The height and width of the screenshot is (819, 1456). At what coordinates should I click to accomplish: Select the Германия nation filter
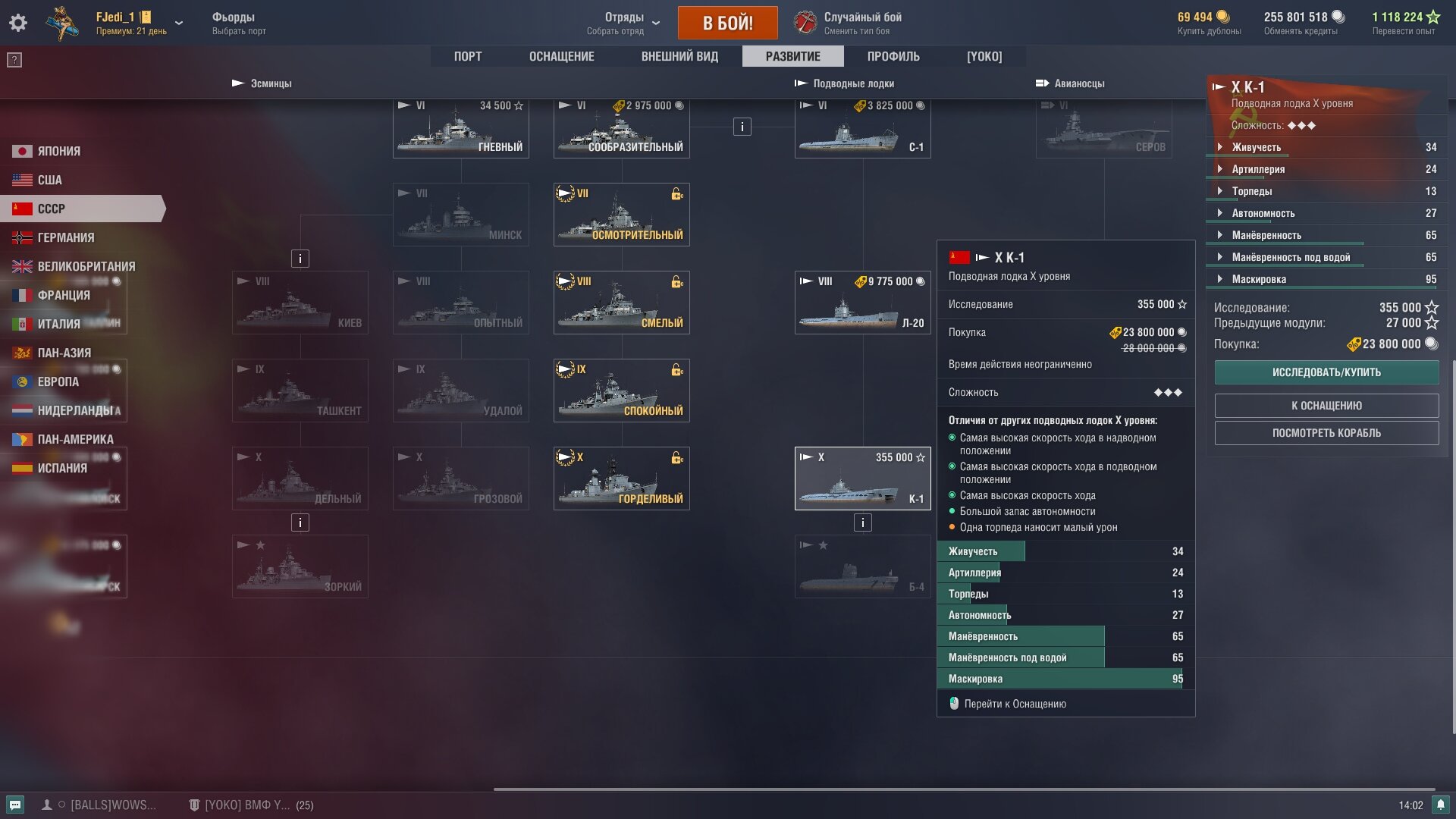tap(66, 237)
